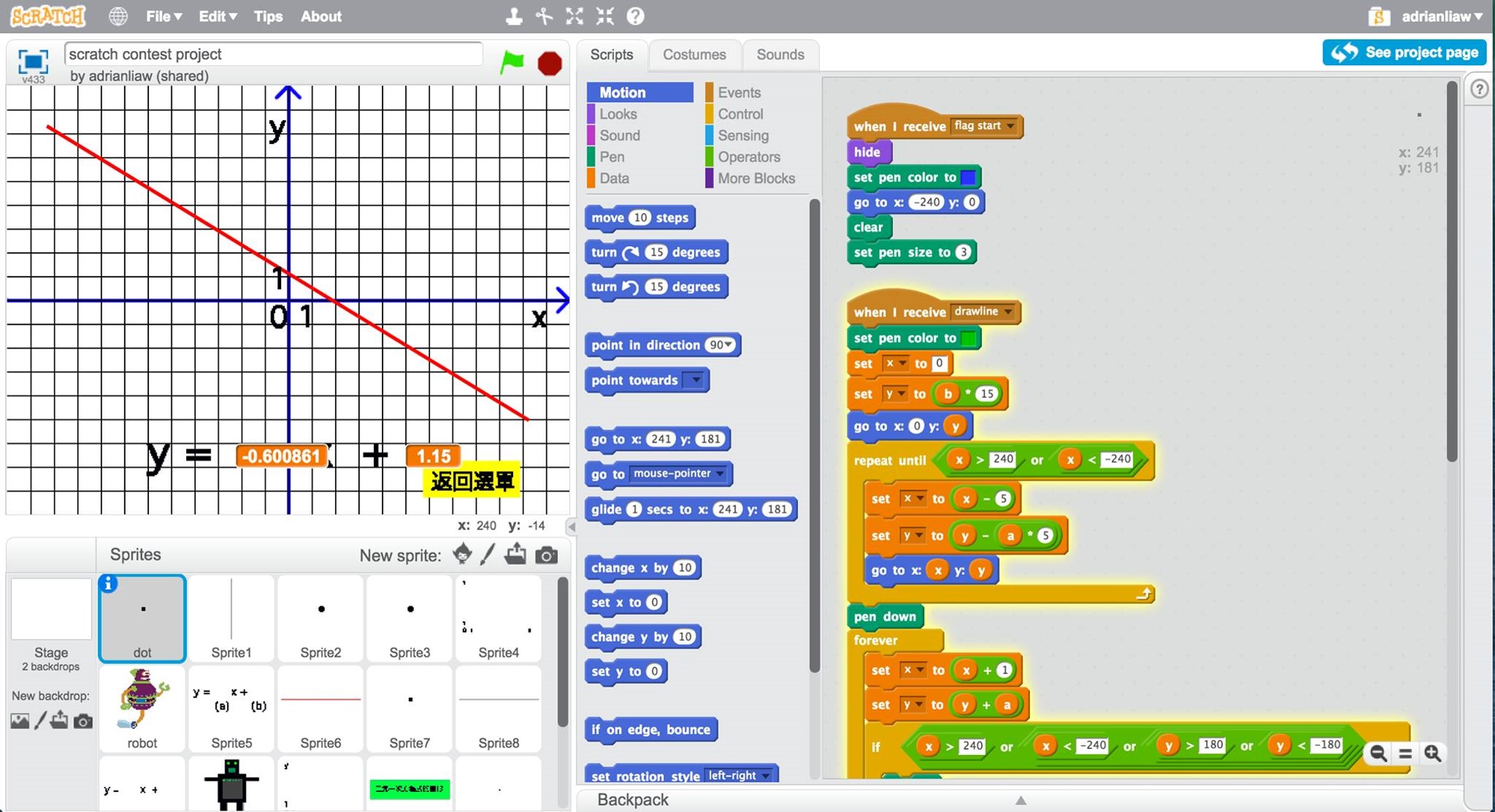
Task: Paint a new sprite with brush icon
Action: (487, 555)
